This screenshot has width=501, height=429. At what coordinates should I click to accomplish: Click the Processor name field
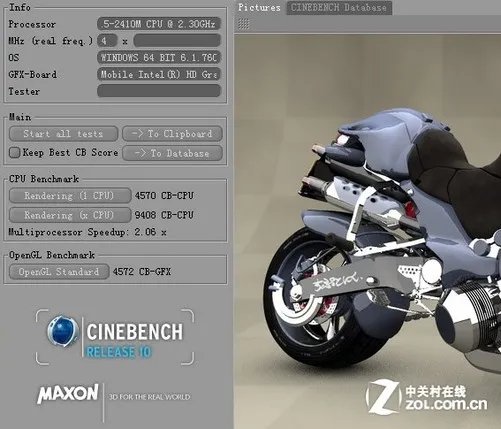coord(159,24)
